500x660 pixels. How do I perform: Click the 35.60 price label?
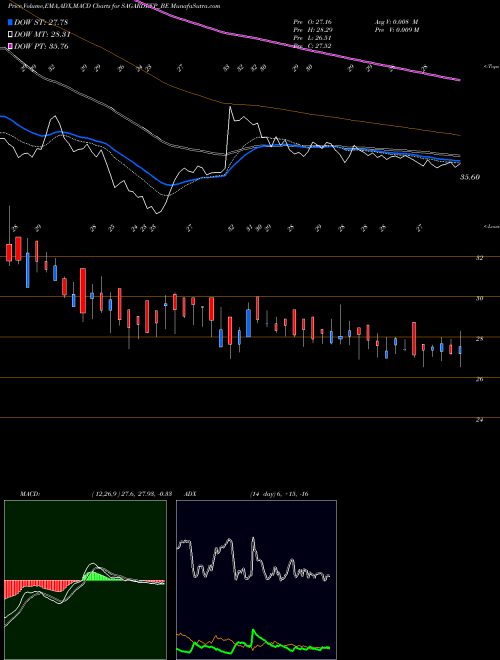tap(470, 177)
